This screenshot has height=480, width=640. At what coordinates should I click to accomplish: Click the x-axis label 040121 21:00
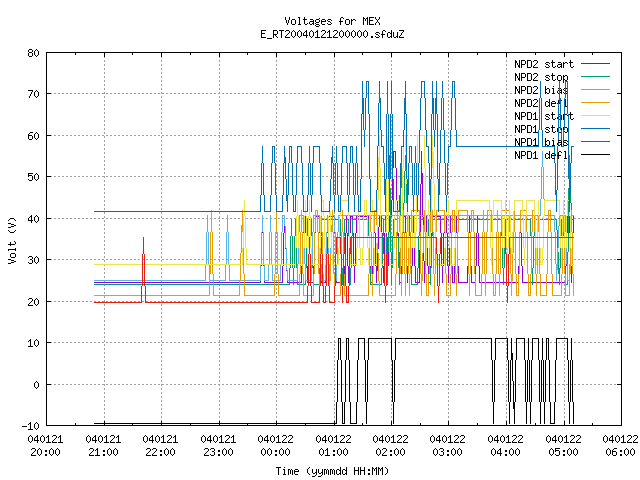(x=103, y=446)
